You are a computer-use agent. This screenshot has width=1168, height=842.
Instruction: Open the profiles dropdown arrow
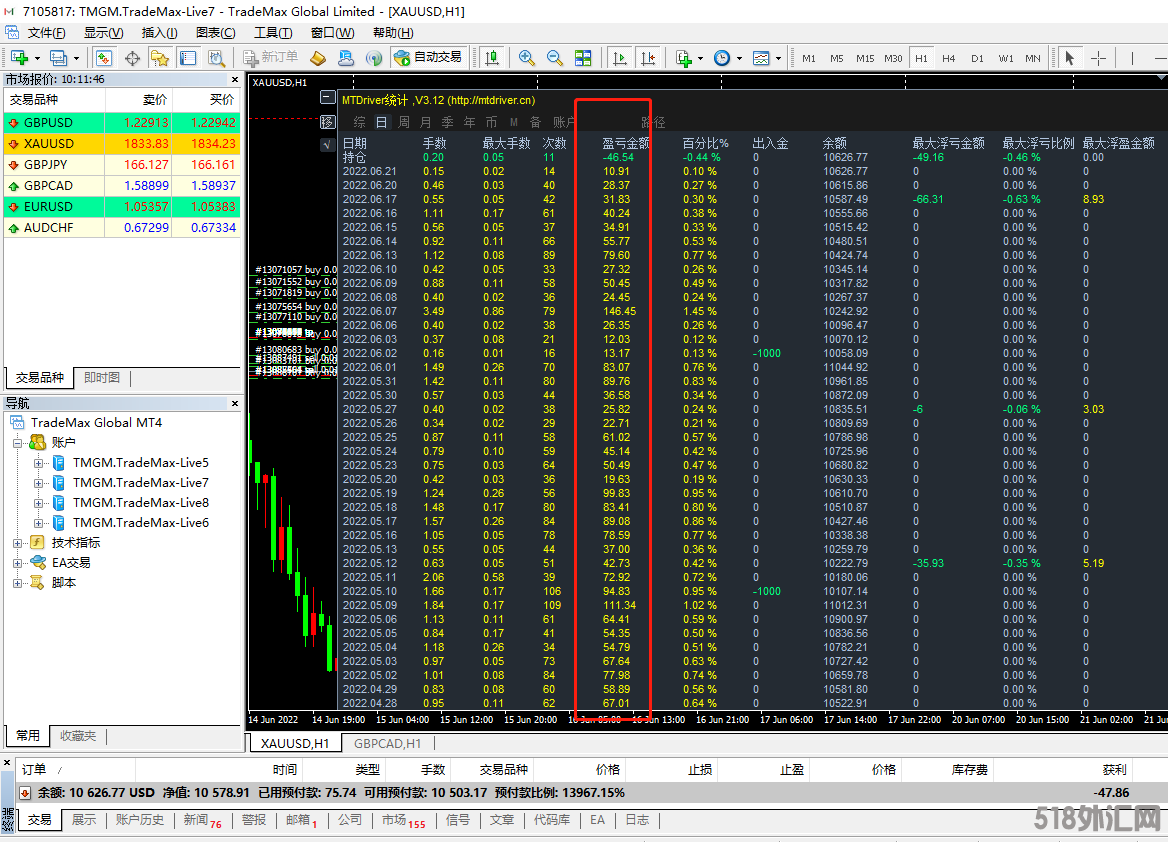pos(76,58)
